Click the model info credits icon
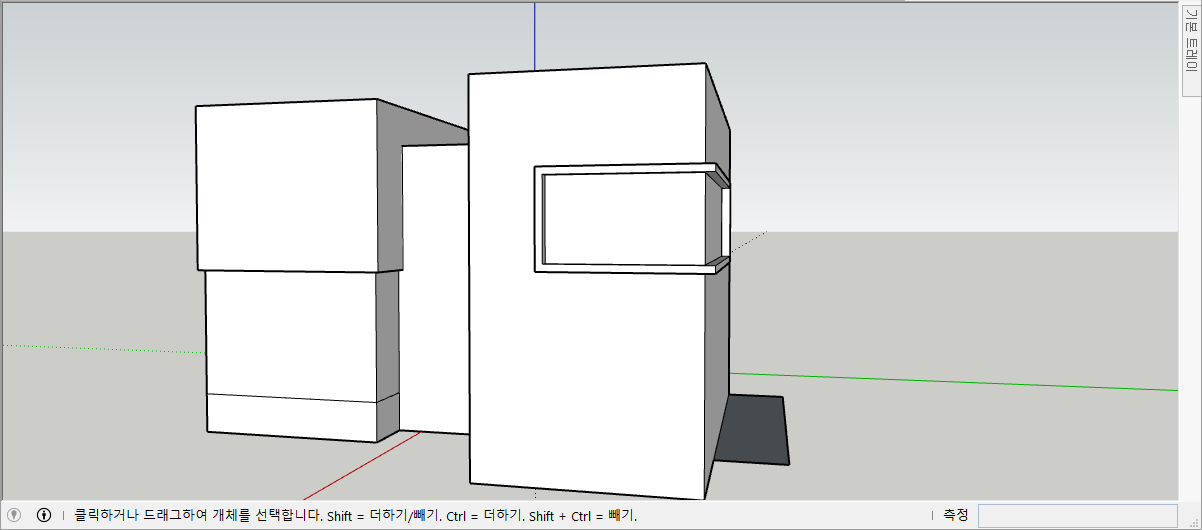This screenshot has height=530, width=1202. point(44,515)
